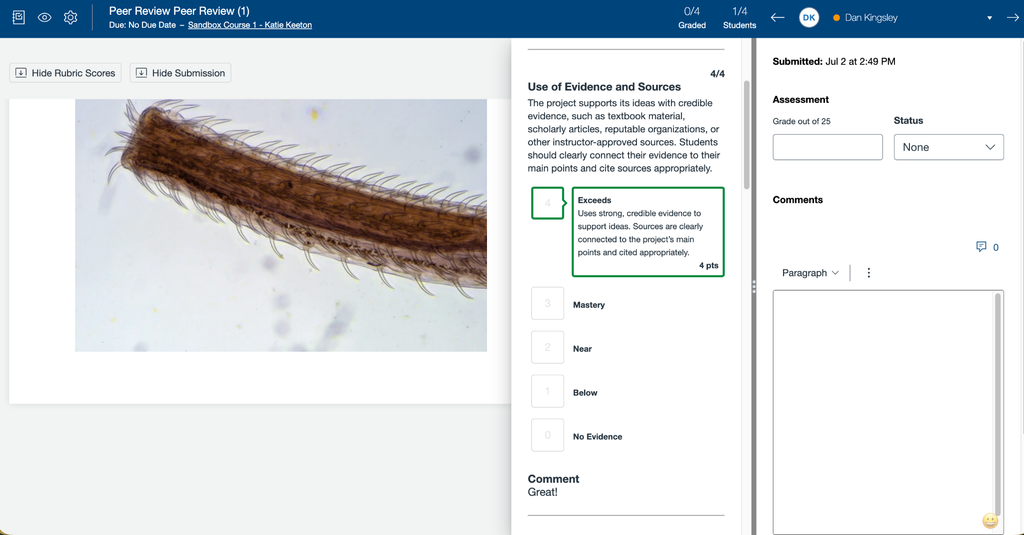Open the Paragraph format dropdown

810,272
